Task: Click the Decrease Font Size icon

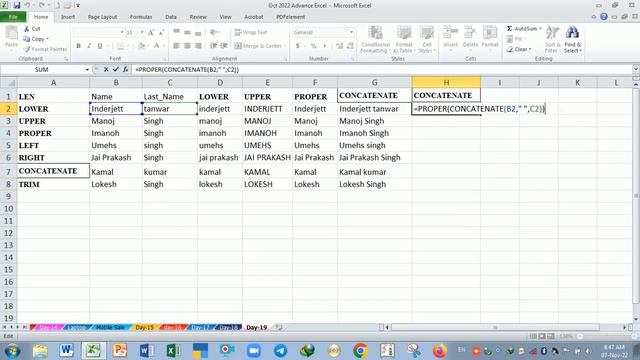Action: point(161,32)
